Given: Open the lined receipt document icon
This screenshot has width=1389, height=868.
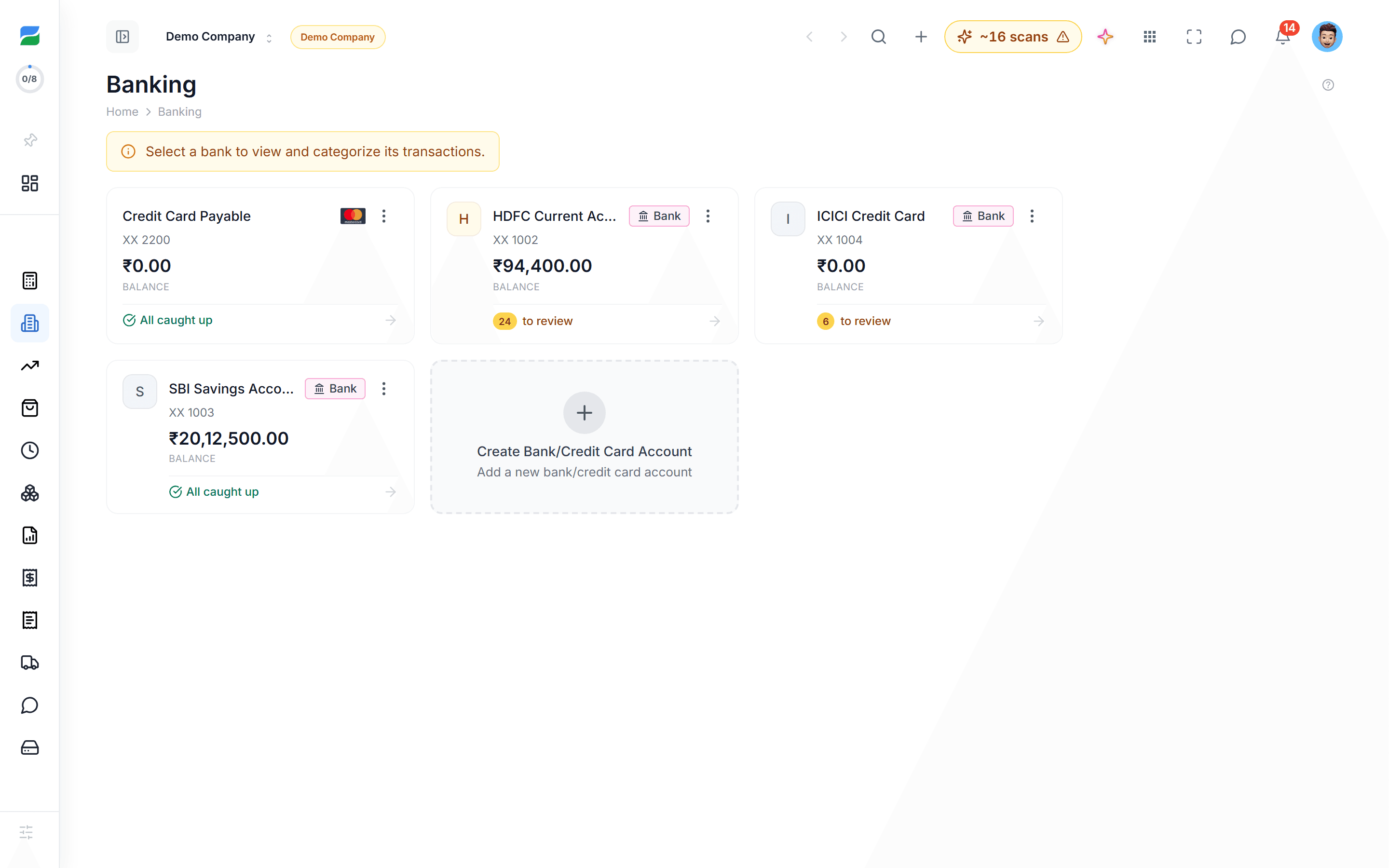Looking at the screenshot, I should [x=30, y=620].
